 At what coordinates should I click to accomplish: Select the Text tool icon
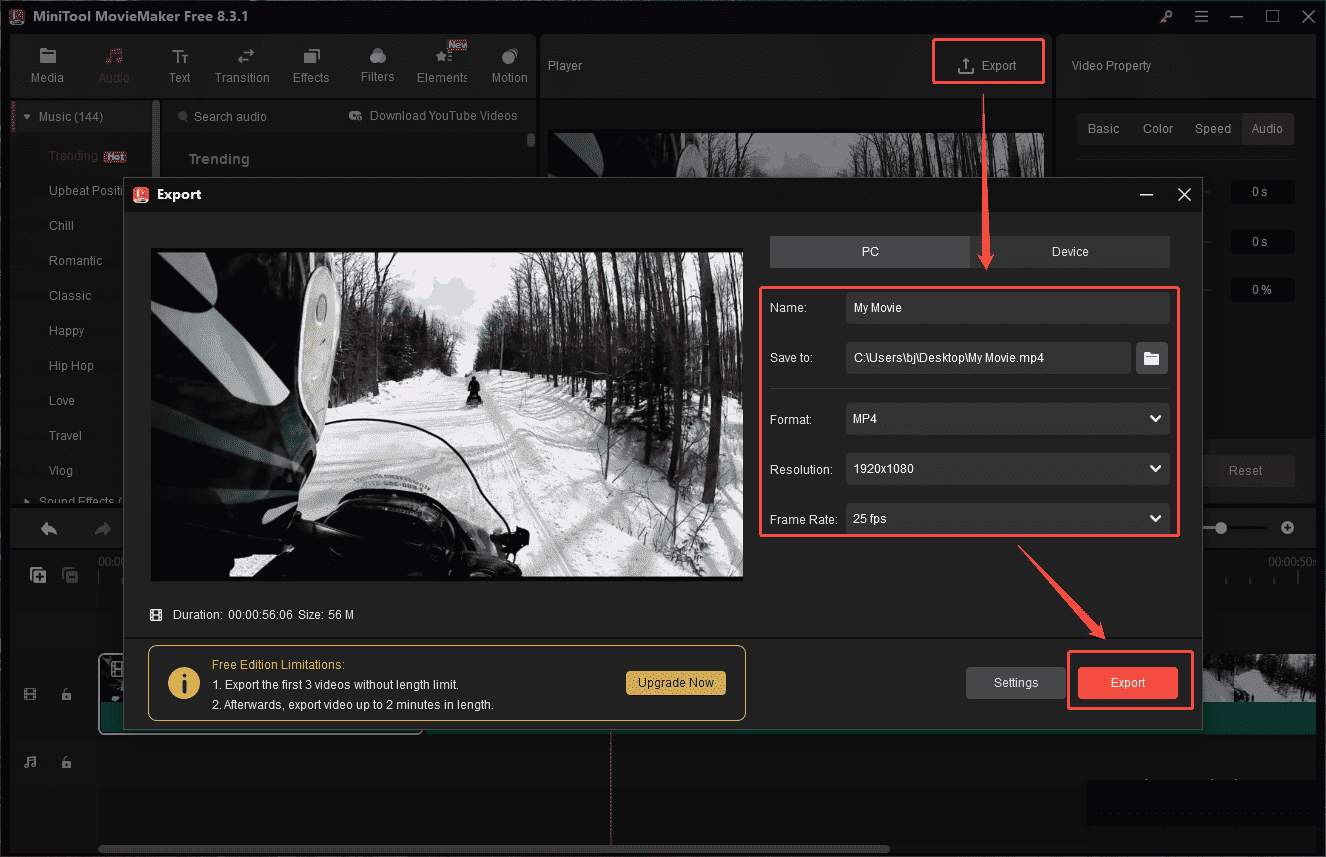(180, 63)
